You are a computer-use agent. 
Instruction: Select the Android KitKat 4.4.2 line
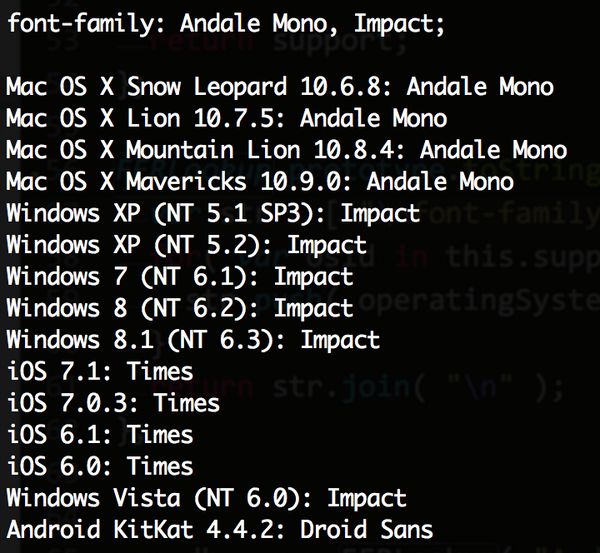coord(219,529)
